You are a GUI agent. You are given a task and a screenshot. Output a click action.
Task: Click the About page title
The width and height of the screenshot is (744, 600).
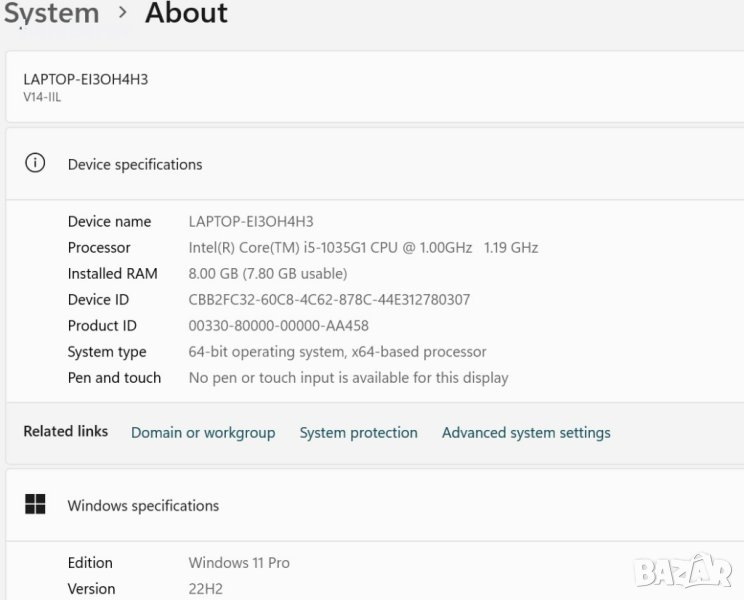[186, 13]
